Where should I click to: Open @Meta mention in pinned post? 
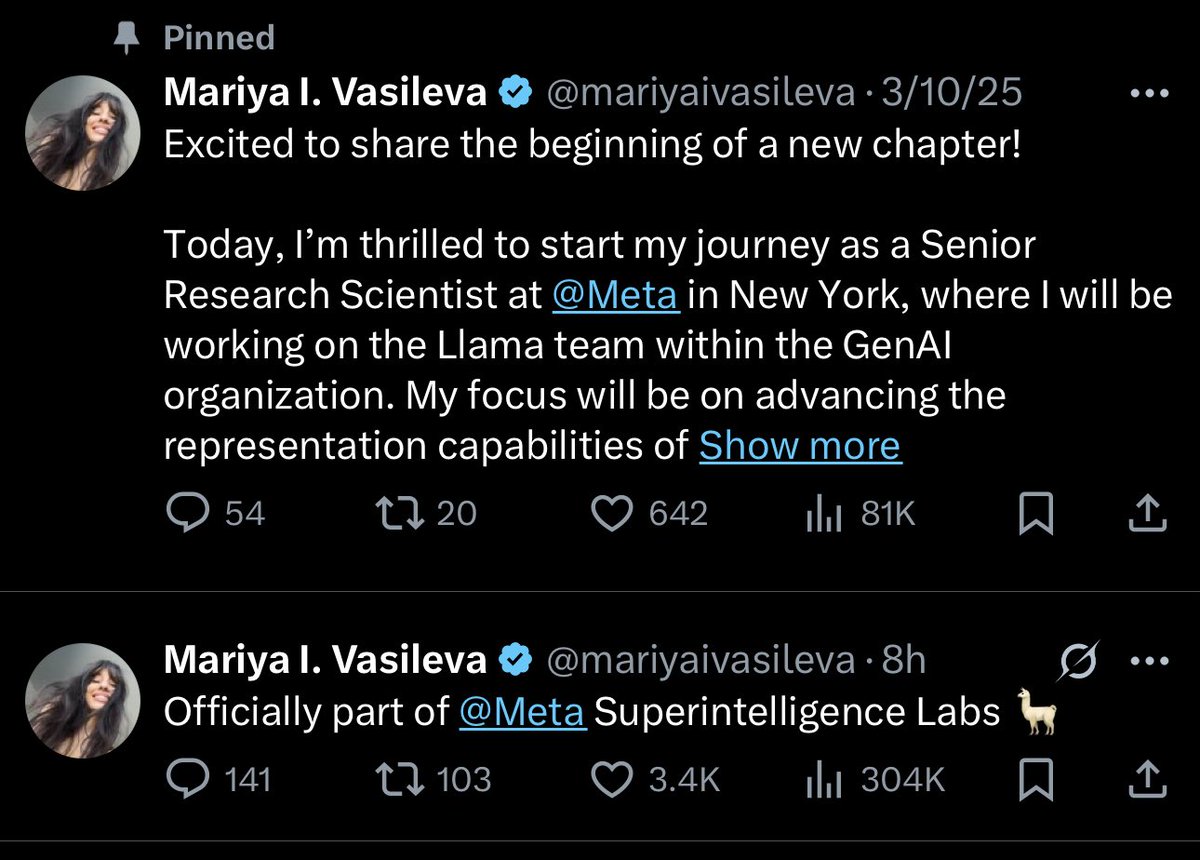tap(616, 295)
